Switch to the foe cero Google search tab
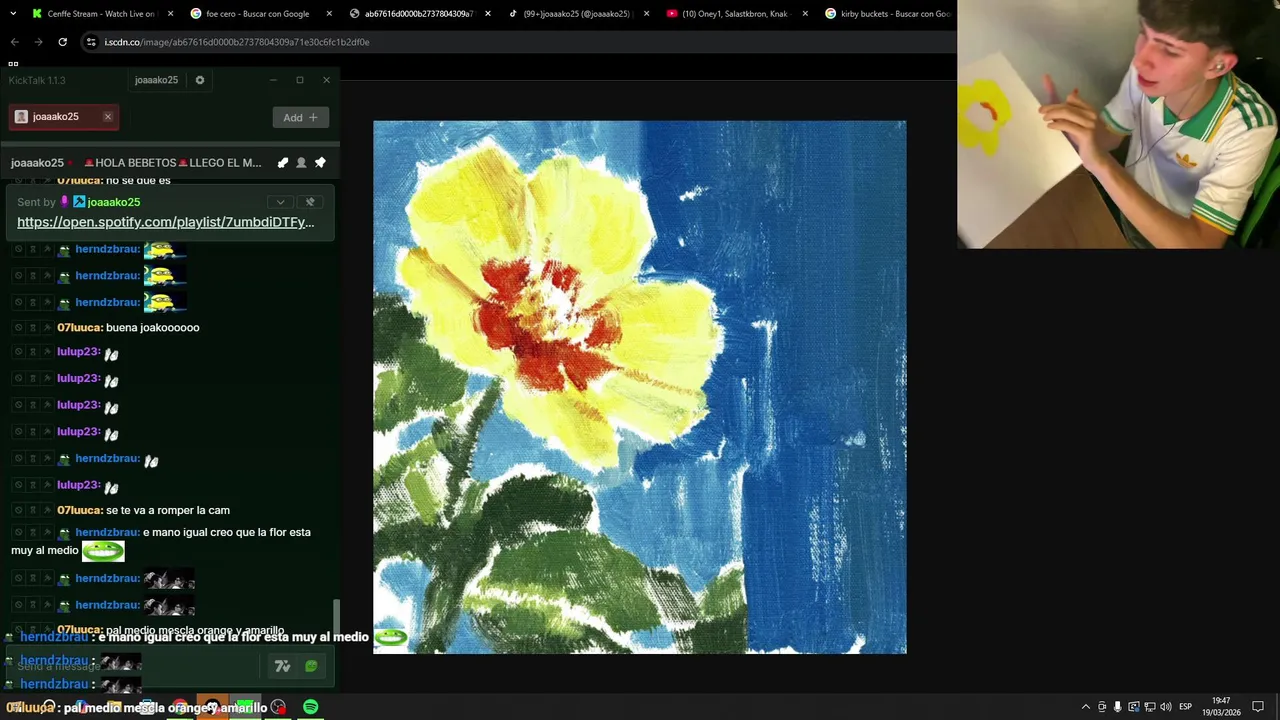1280x720 pixels. 257,14
